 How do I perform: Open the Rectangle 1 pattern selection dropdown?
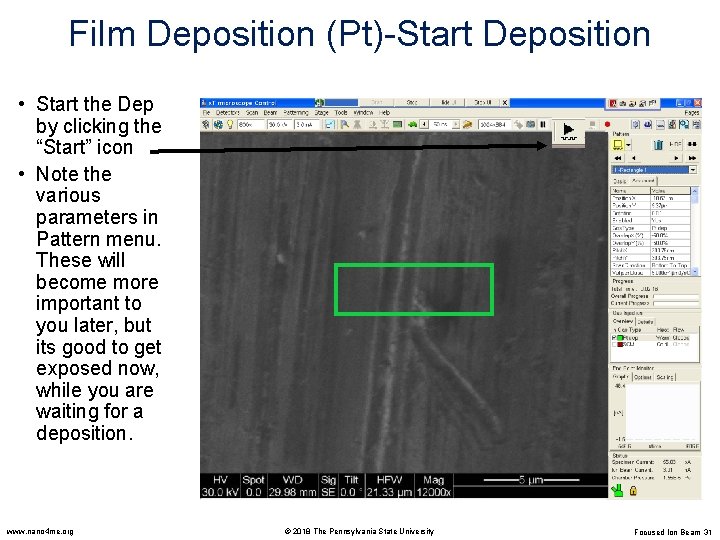[x=693, y=170]
